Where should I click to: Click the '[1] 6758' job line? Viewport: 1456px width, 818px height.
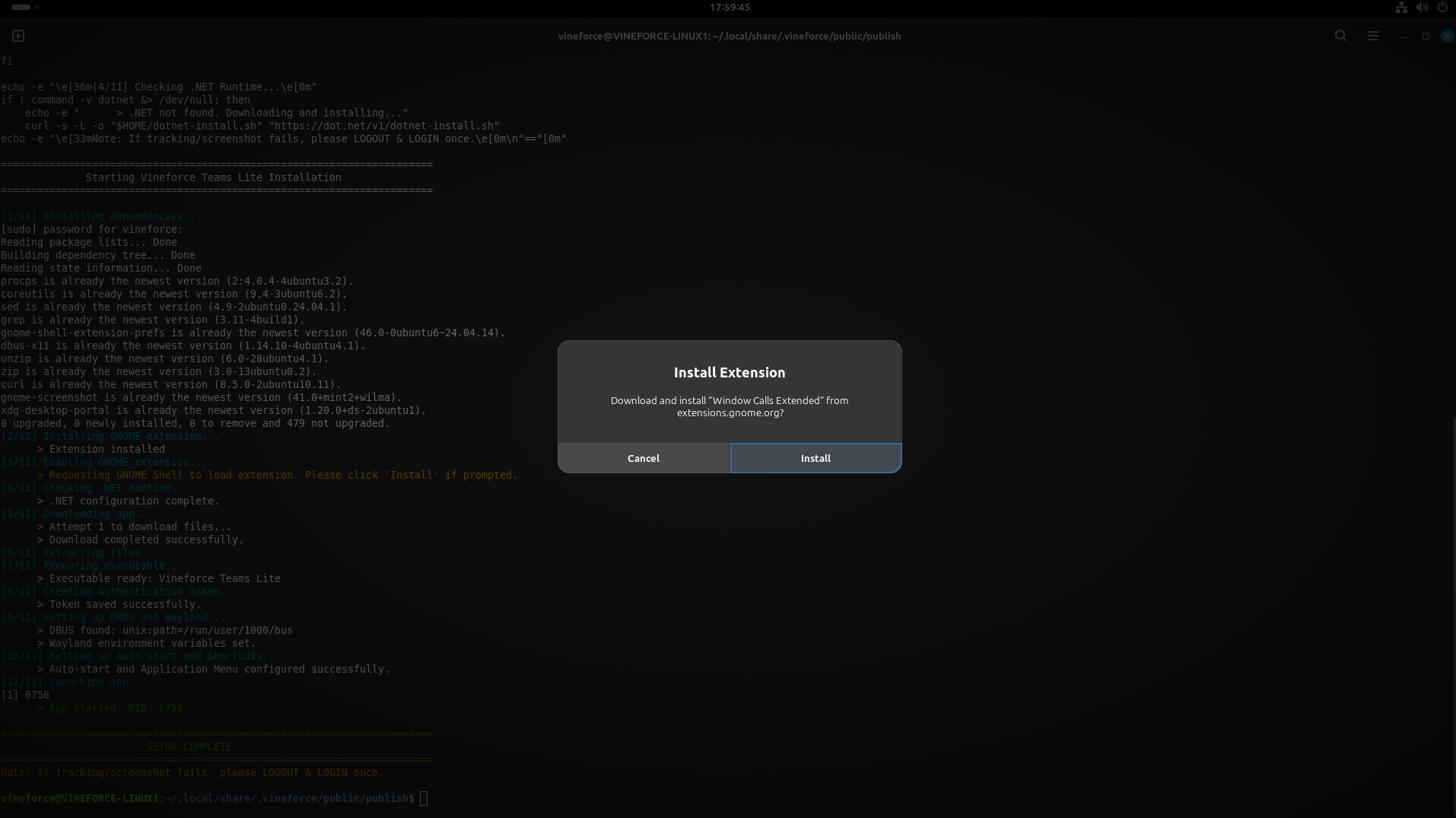pyautogui.click(x=25, y=695)
